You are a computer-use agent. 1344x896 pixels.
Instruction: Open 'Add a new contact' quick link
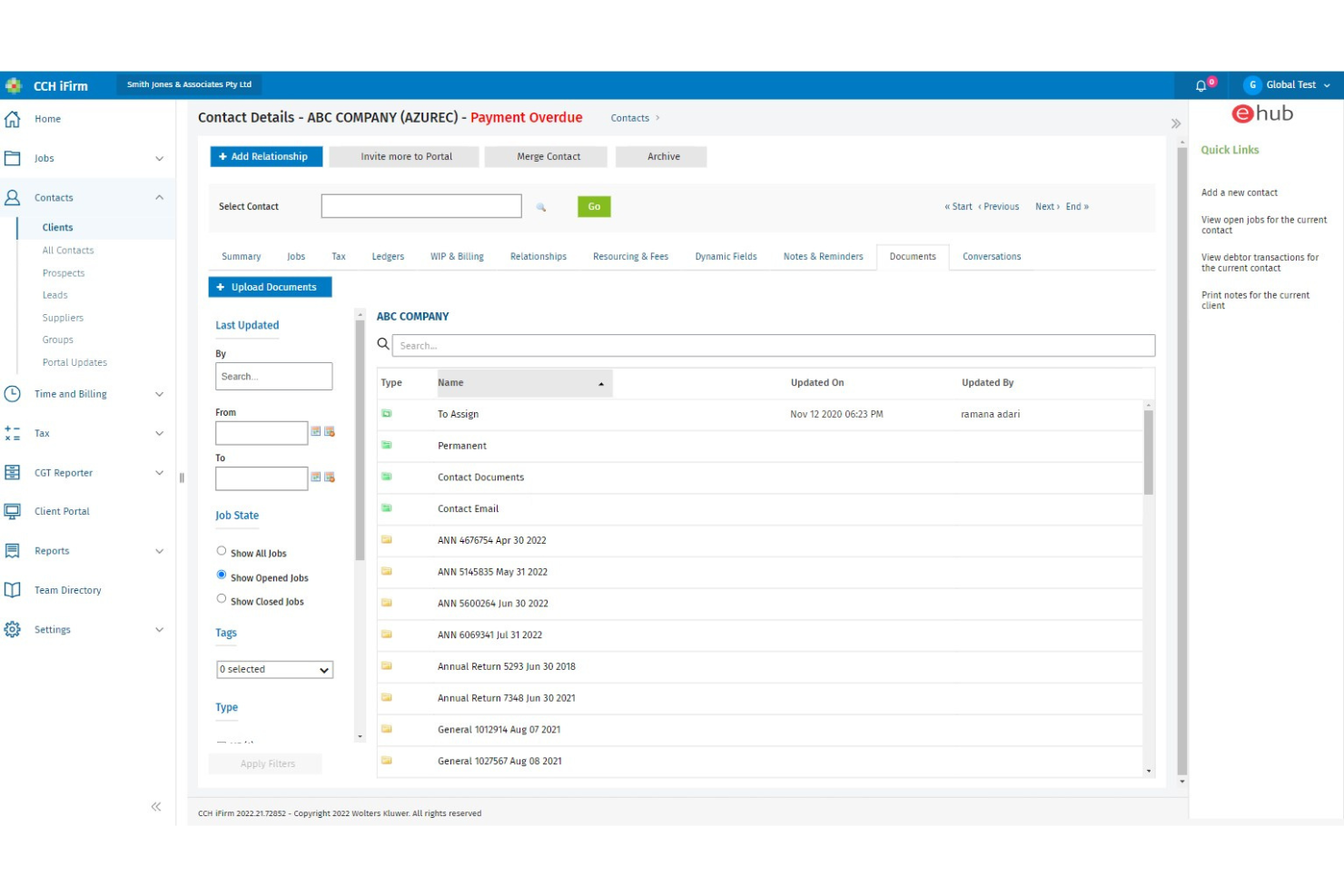1239,192
